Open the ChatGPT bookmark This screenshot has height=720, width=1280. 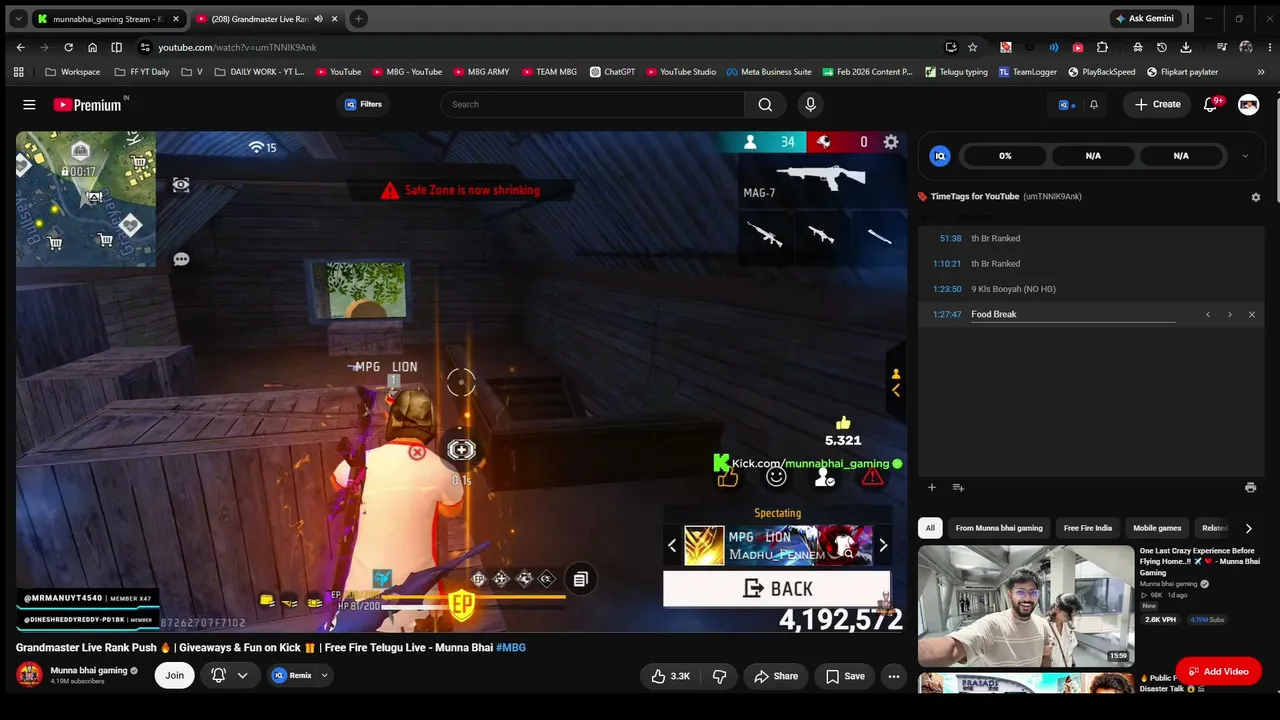[x=613, y=72]
